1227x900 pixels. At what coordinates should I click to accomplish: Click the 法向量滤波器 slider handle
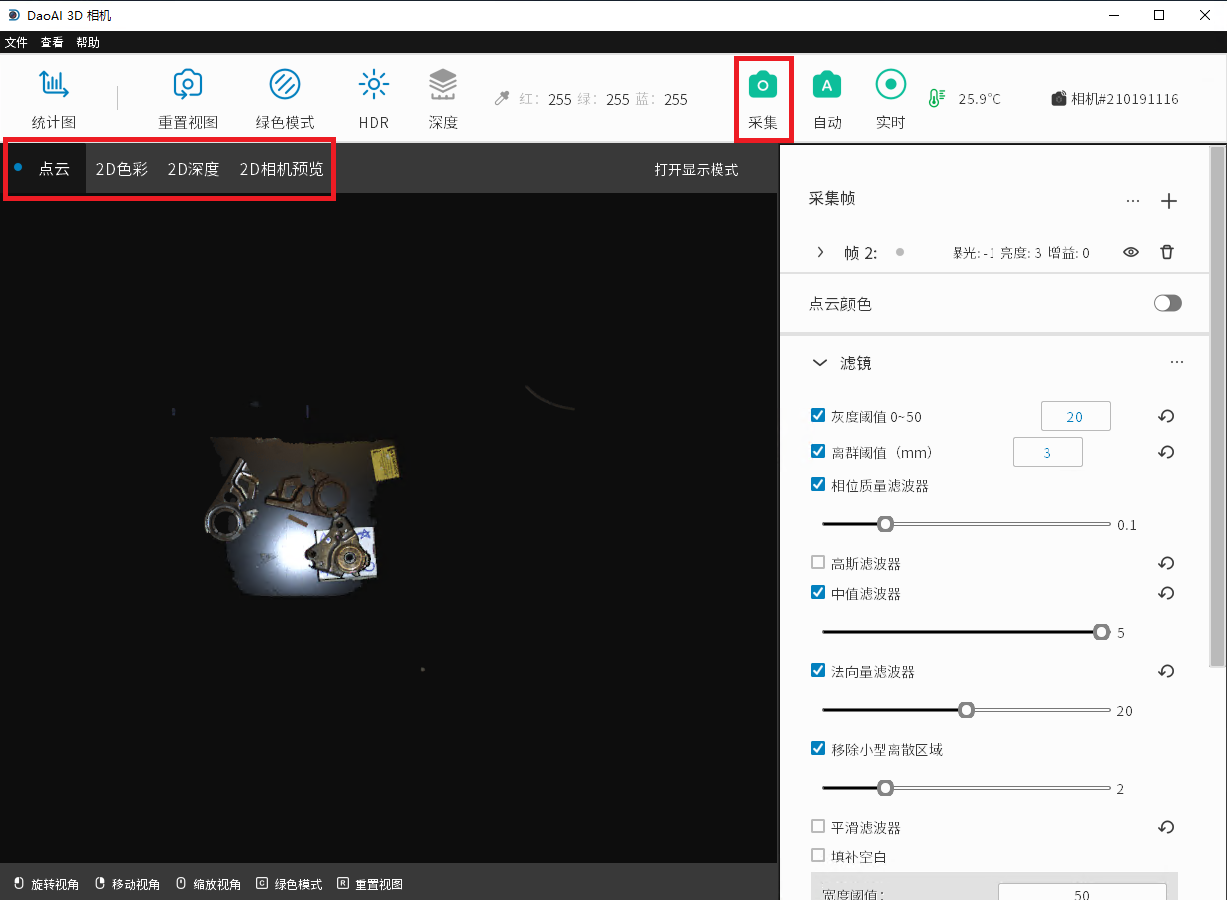[966, 710]
